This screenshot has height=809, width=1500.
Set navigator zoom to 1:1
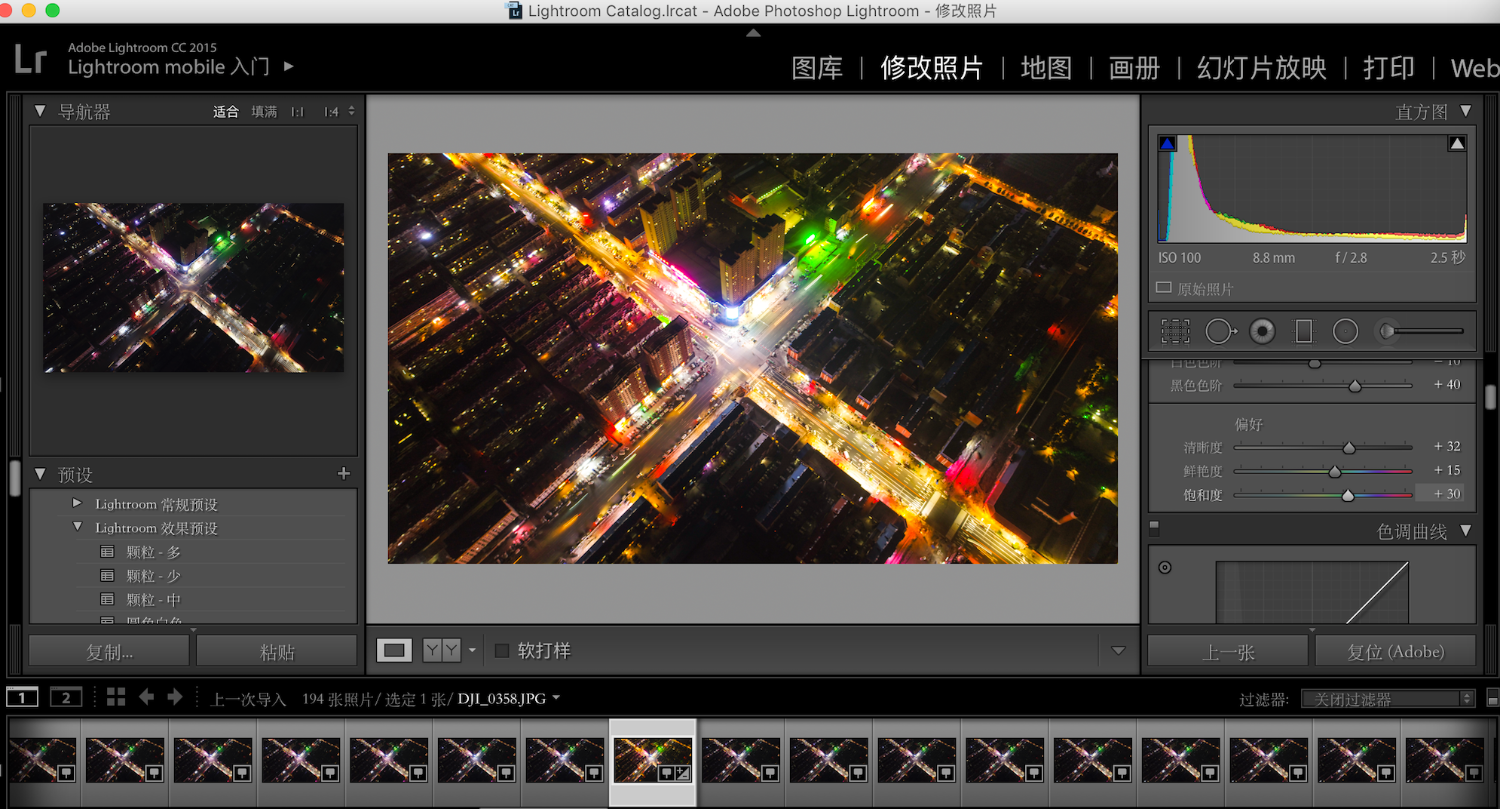click(x=297, y=111)
